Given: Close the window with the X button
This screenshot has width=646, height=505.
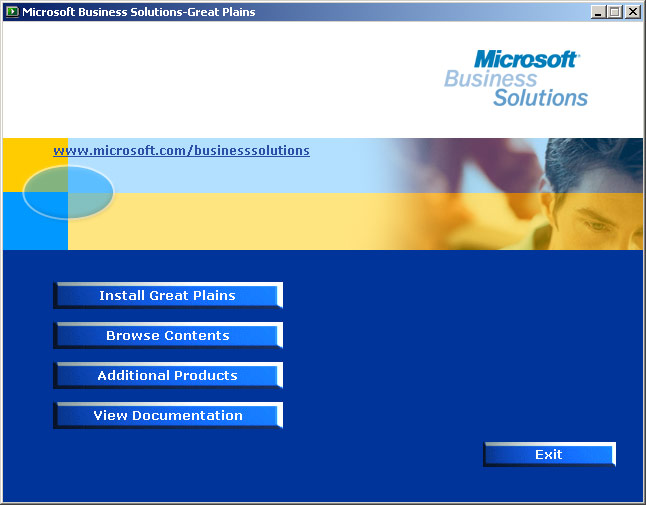Looking at the screenshot, I should [632, 12].
